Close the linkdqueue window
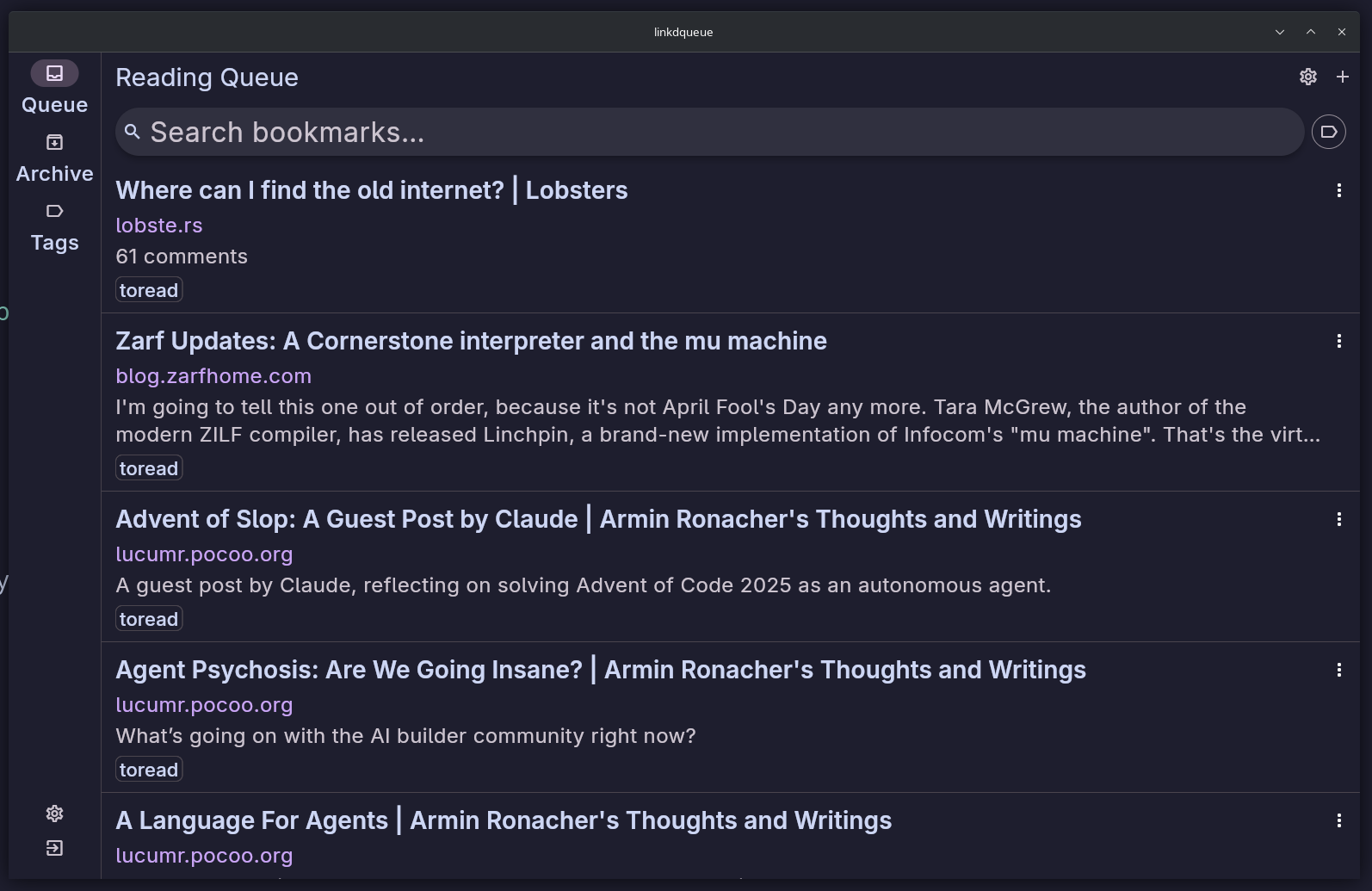The image size is (1372, 891). pyautogui.click(x=1342, y=32)
